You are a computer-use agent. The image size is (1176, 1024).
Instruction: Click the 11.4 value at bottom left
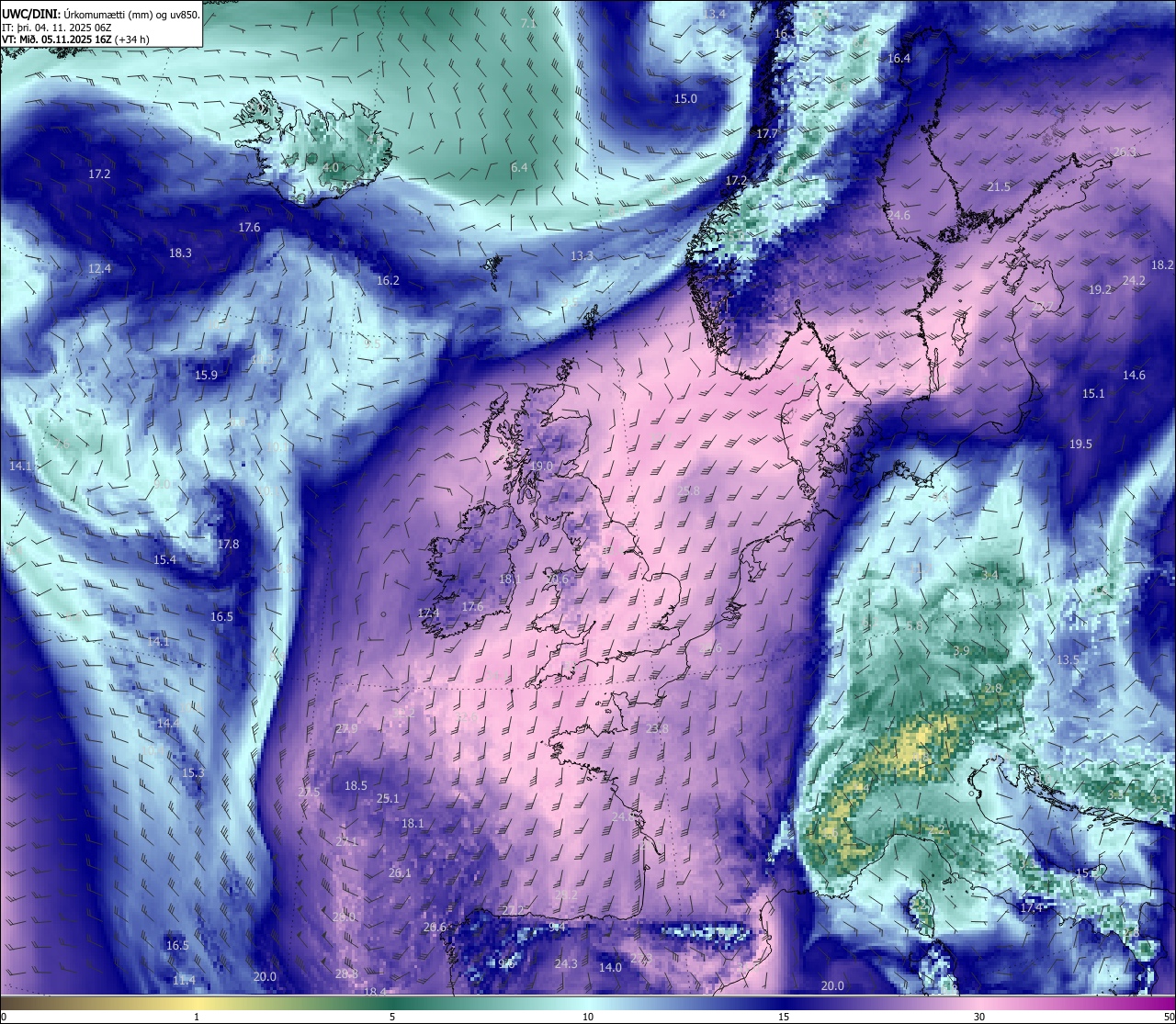point(184,980)
